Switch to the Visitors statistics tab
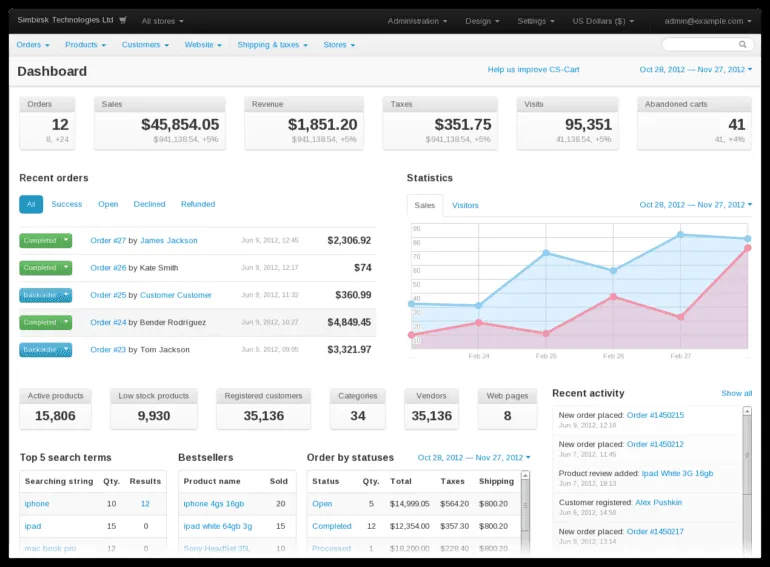Screen dimensions: 770x567 click(465, 205)
